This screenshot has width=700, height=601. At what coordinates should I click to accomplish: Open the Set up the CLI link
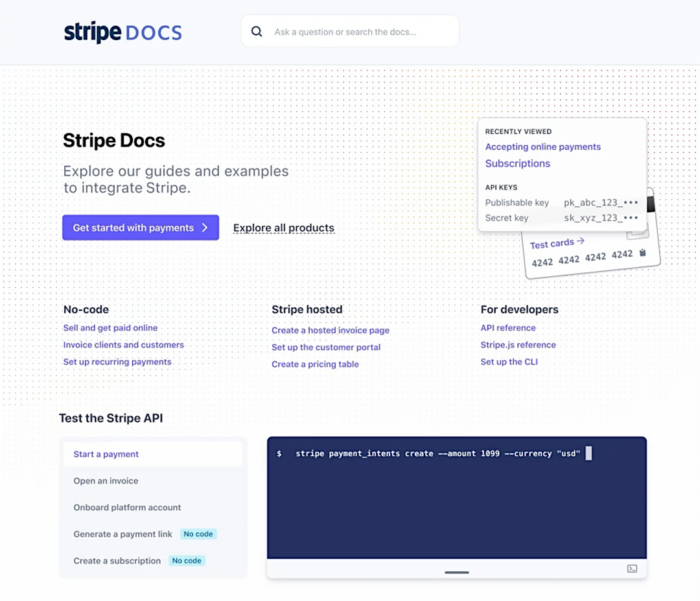(509, 362)
